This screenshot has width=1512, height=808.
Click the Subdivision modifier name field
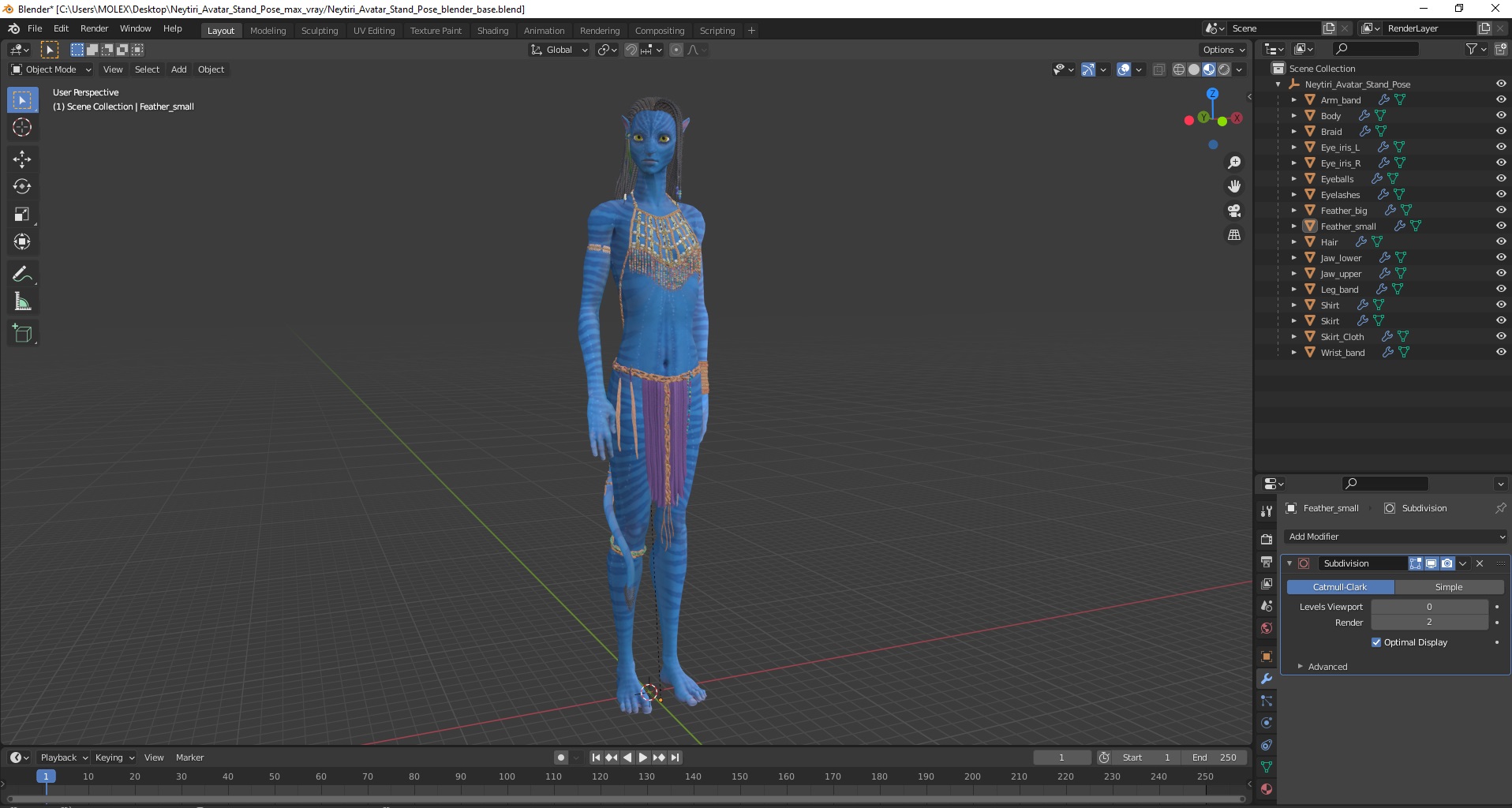click(1362, 563)
